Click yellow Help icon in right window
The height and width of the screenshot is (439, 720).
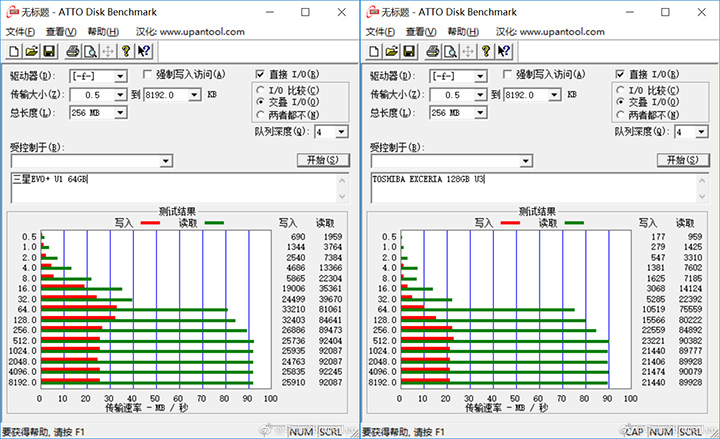point(486,51)
